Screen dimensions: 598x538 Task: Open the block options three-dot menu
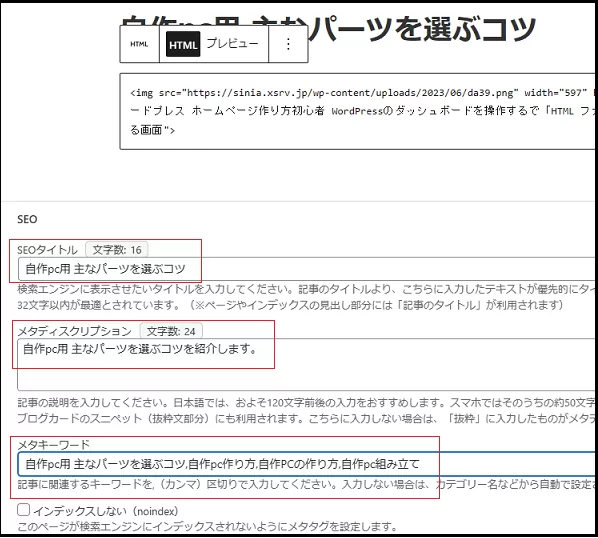[288, 44]
